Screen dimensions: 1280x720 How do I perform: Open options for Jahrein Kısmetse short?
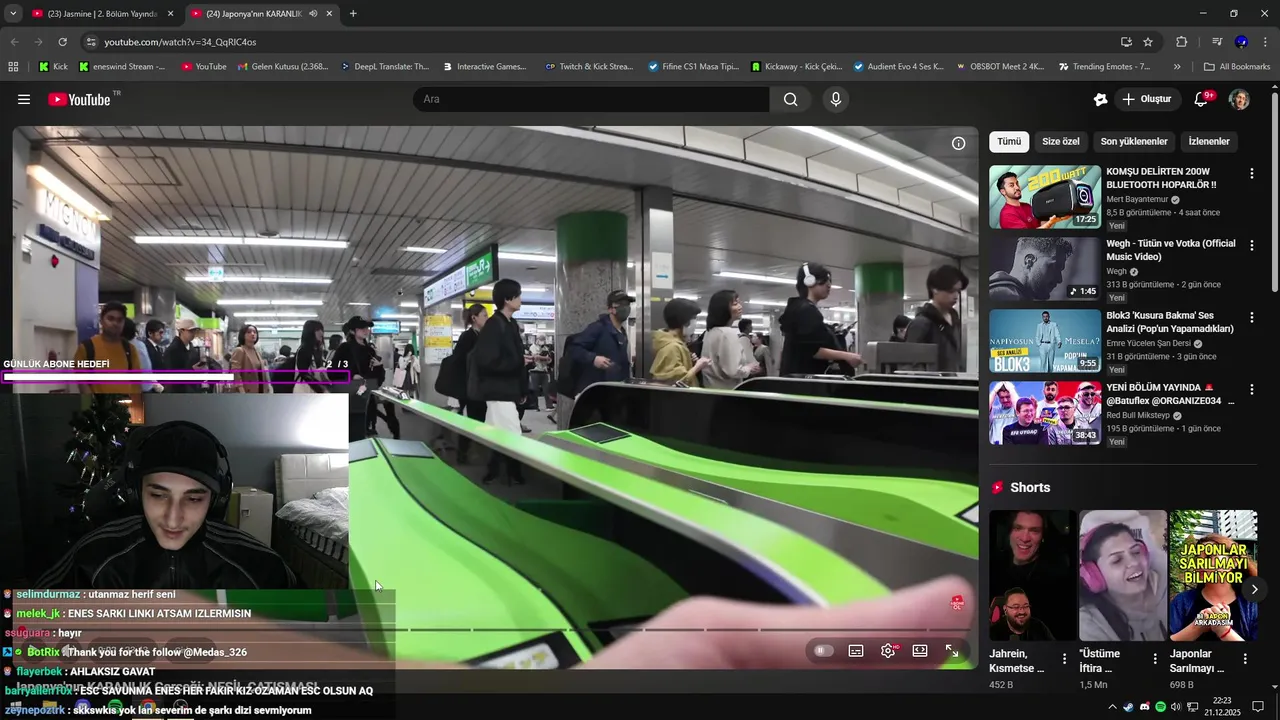pyautogui.click(x=1064, y=659)
